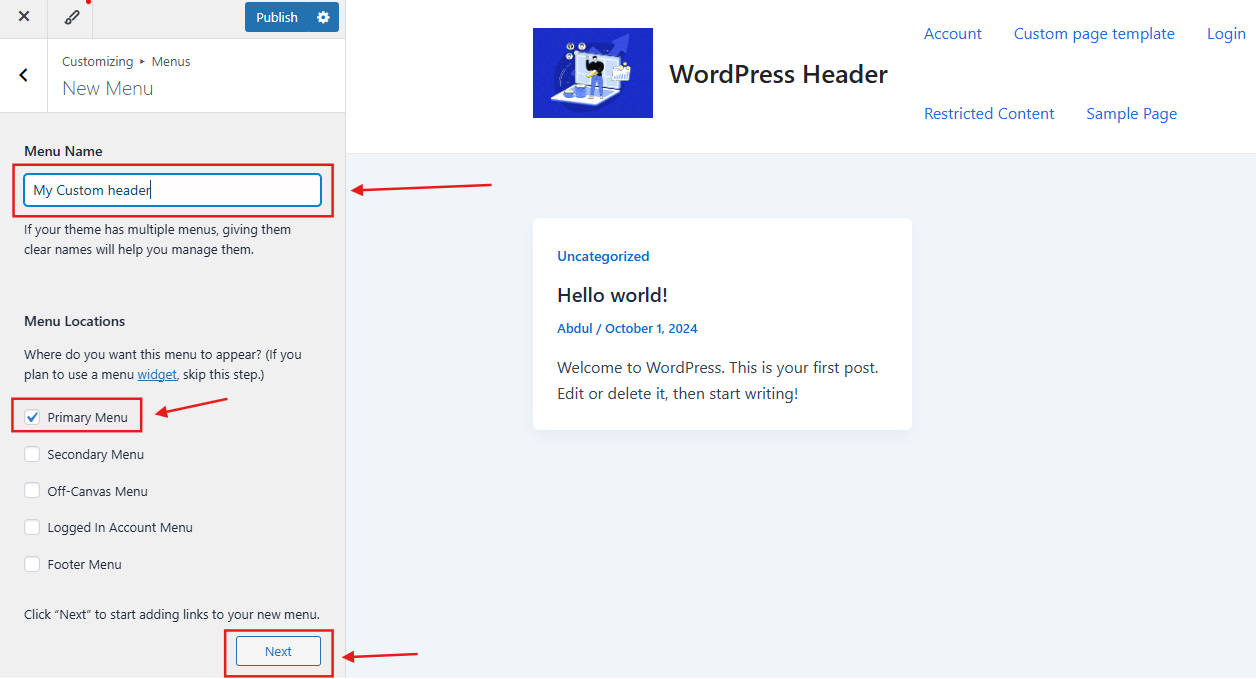Close the Customizer with the X icon
This screenshot has height=679, width=1256.
23,17
